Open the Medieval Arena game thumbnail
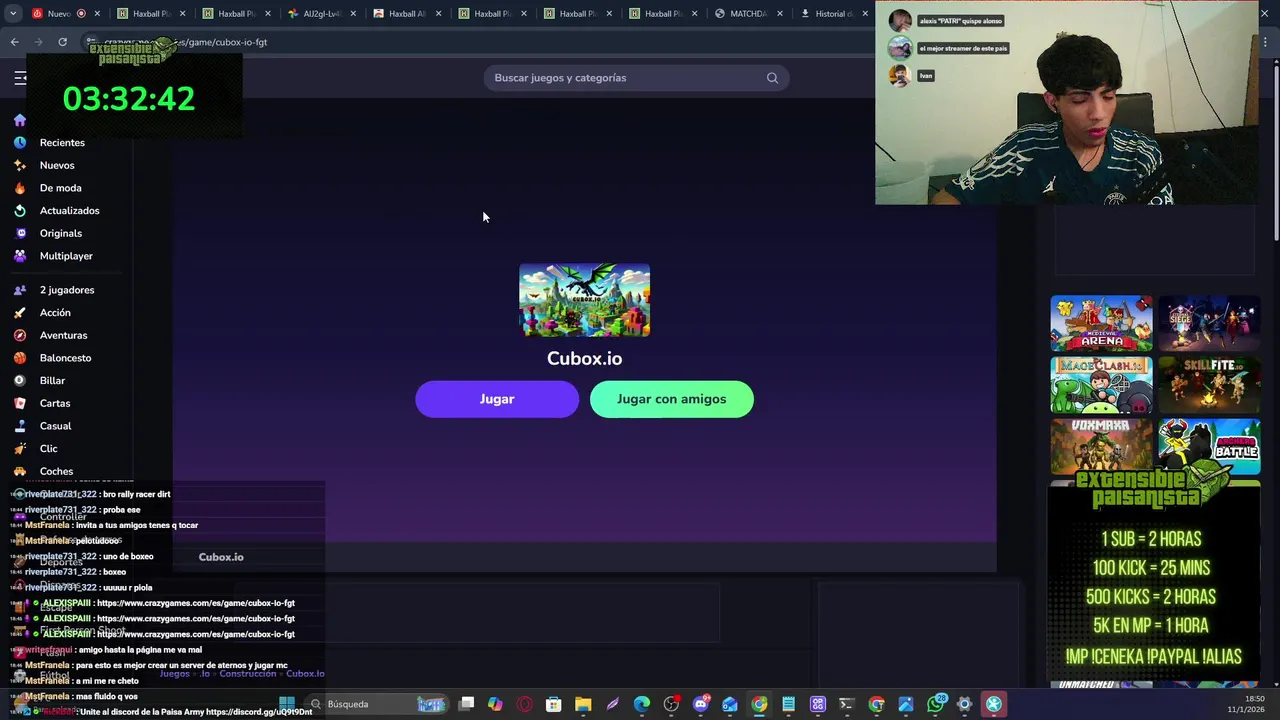1280x720 pixels. pyautogui.click(x=1101, y=323)
